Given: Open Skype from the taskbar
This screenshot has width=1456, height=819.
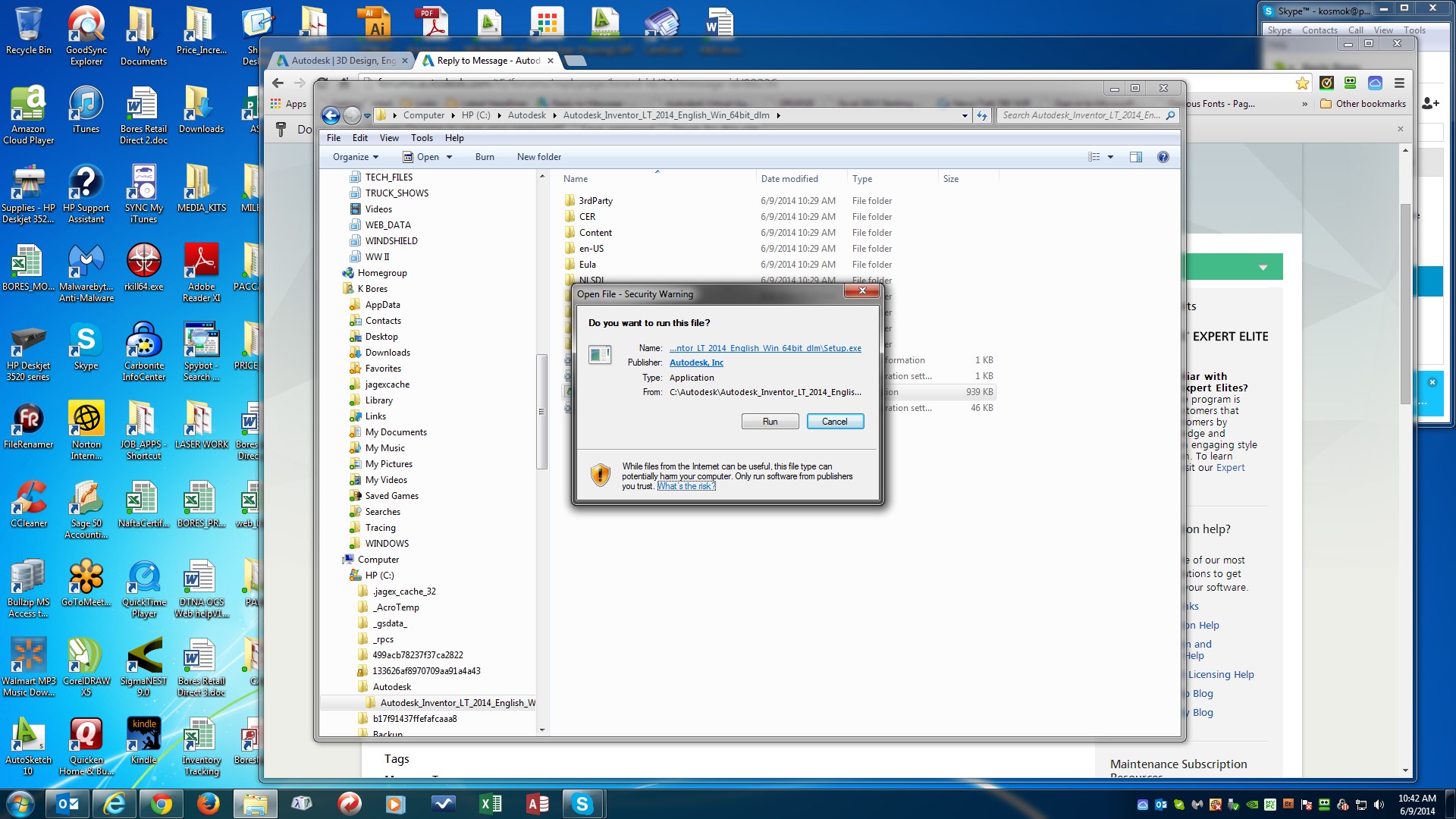Looking at the screenshot, I should pyautogui.click(x=582, y=804).
